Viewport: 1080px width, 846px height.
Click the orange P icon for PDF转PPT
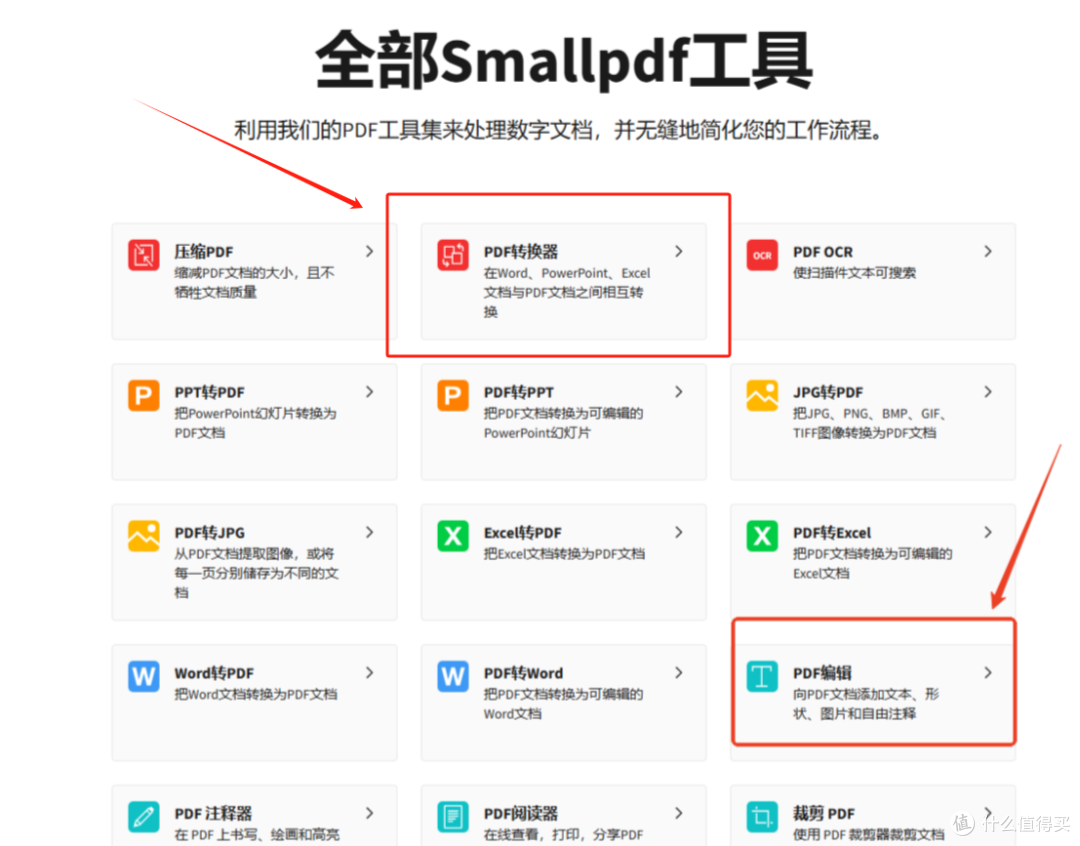[453, 395]
